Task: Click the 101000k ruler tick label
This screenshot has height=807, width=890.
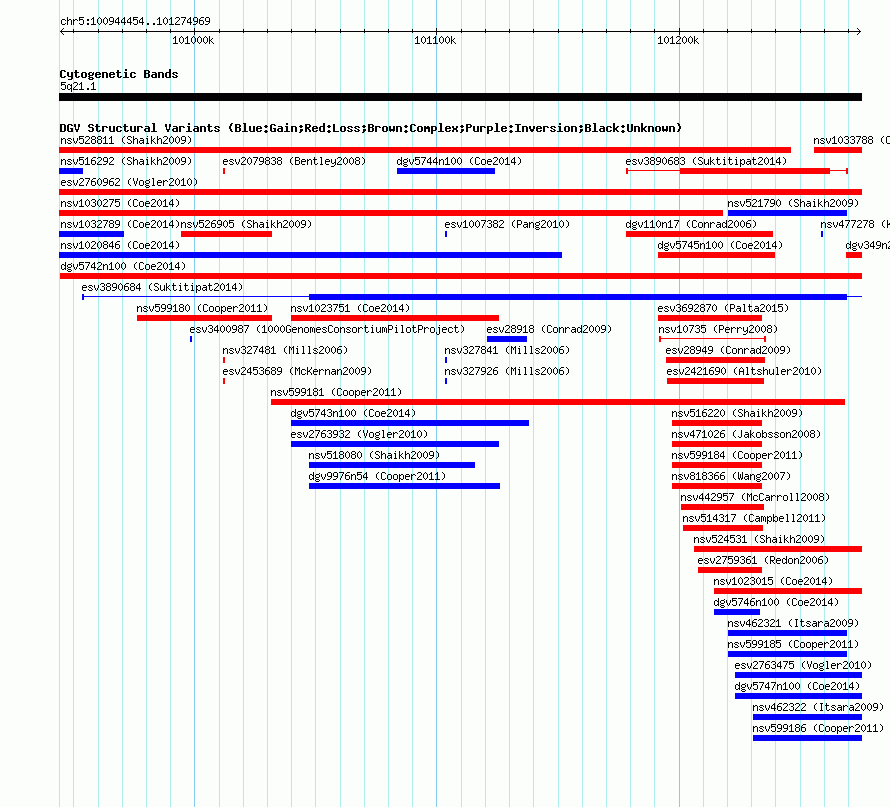Action: coord(193,40)
